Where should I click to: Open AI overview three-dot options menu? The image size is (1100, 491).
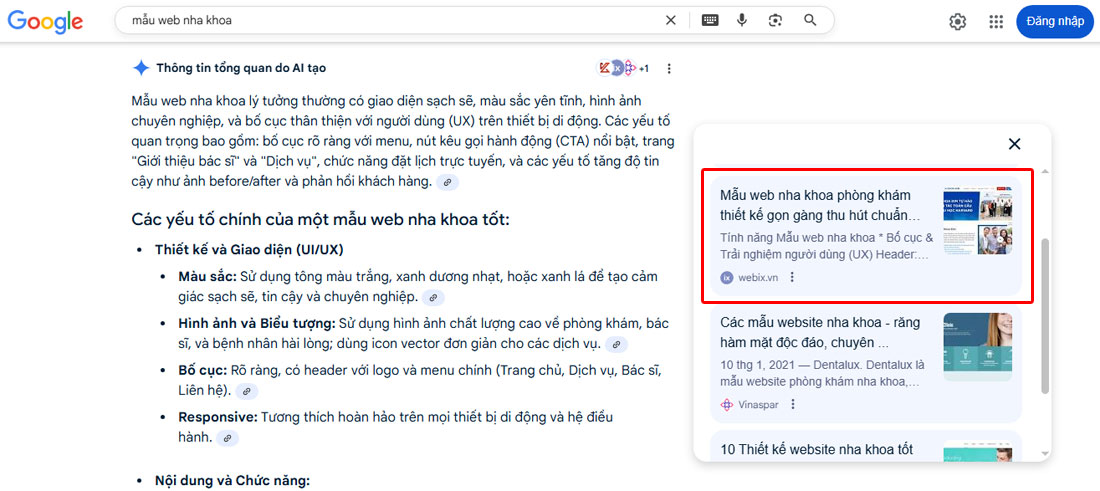[669, 69]
